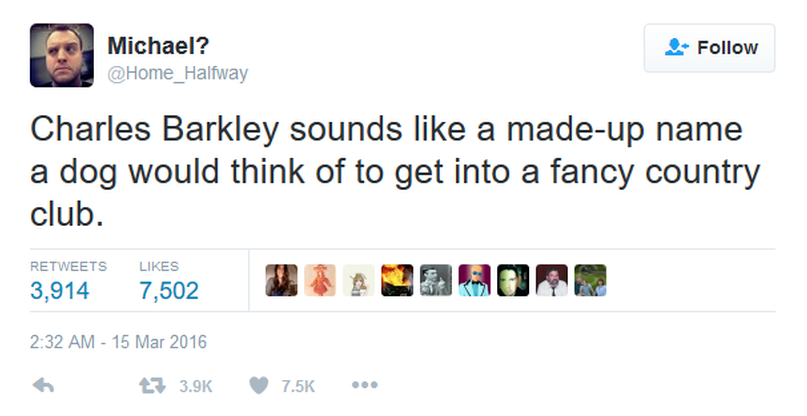Select the fire image liker avatar
The image size is (807, 416).
396,281
